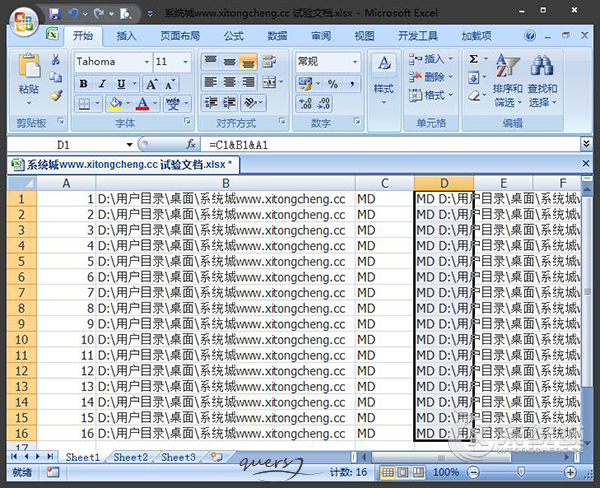
Task: Decrease font size with small A
Action: pos(170,84)
